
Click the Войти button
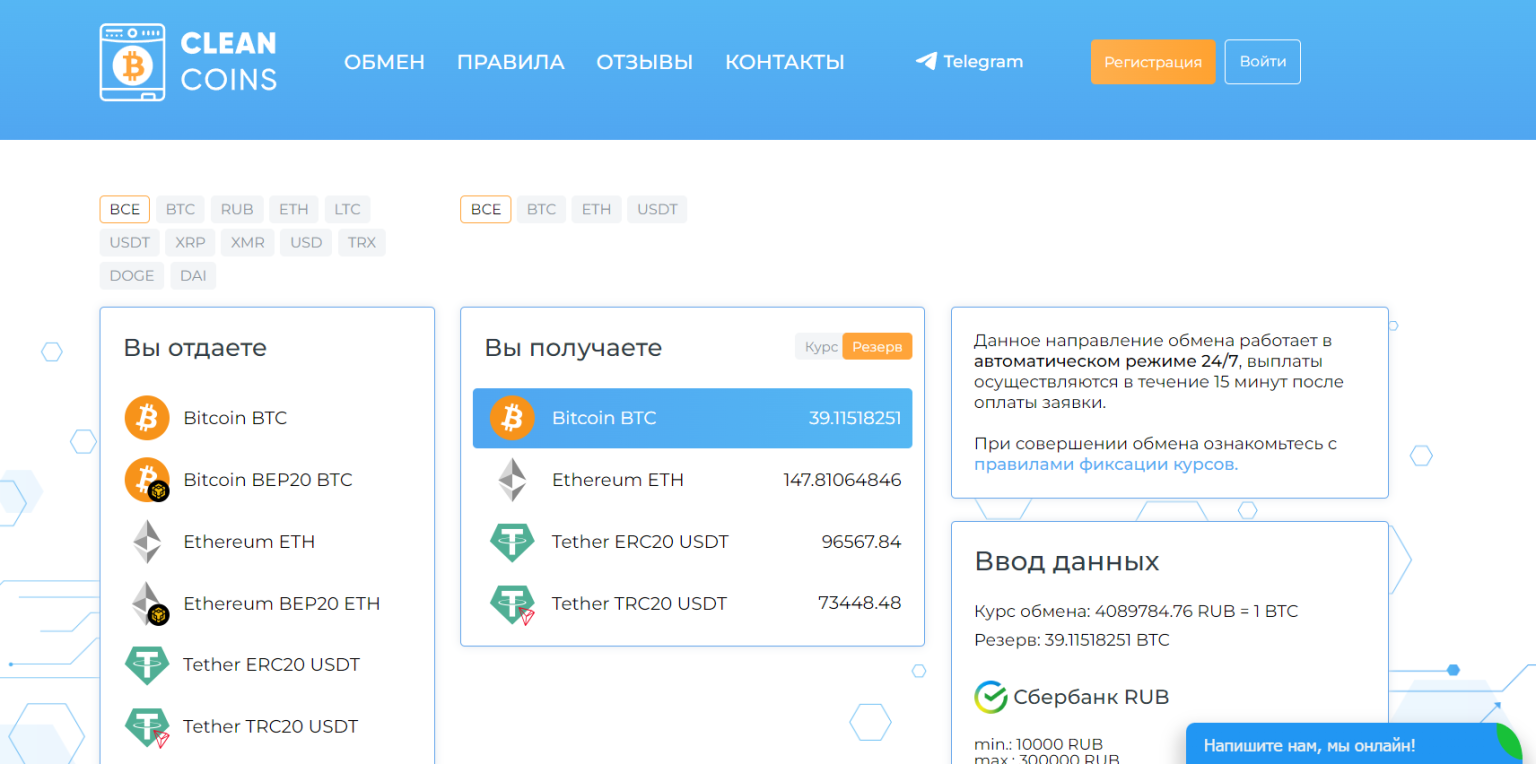tap(1263, 62)
